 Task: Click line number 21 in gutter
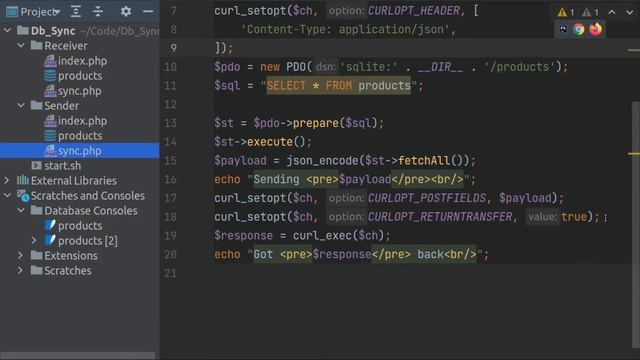click(x=170, y=273)
